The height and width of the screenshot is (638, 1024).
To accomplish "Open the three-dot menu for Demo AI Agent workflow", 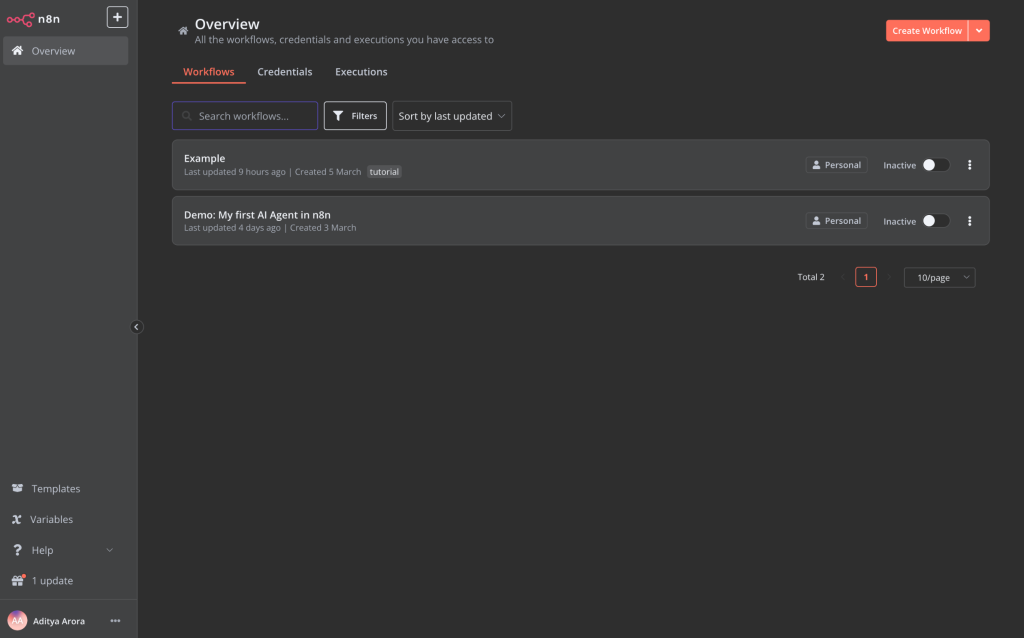I will click(969, 221).
